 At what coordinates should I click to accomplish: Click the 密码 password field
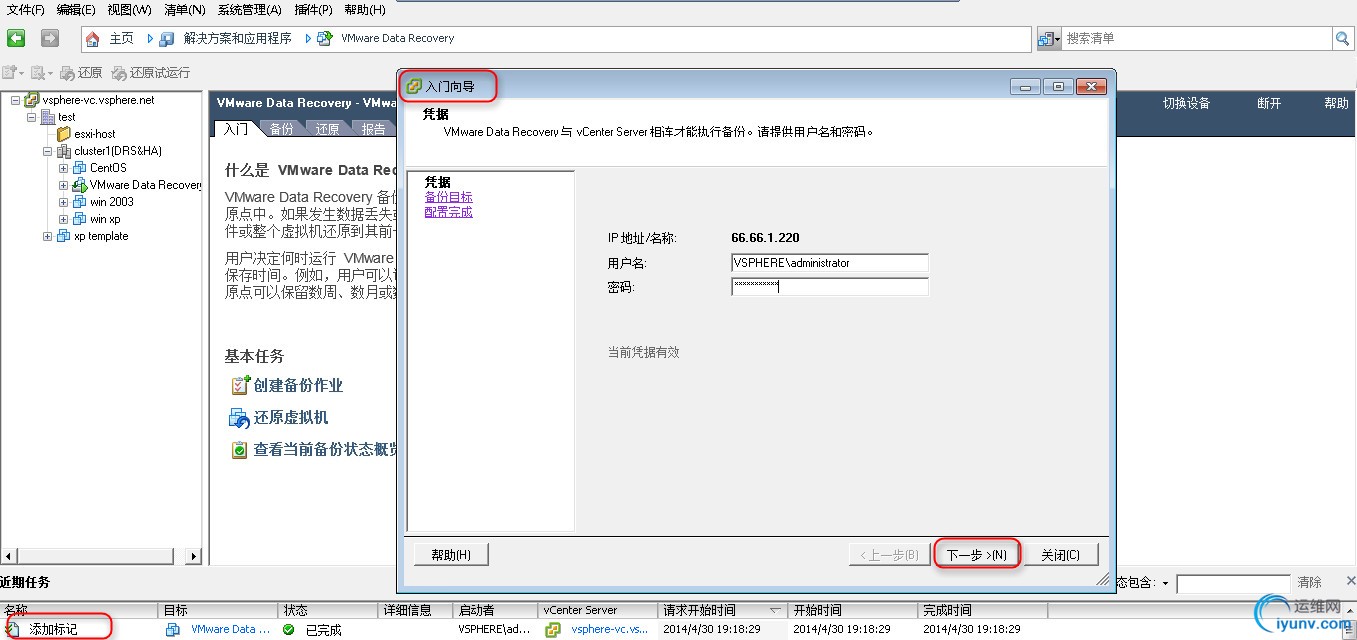point(830,287)
